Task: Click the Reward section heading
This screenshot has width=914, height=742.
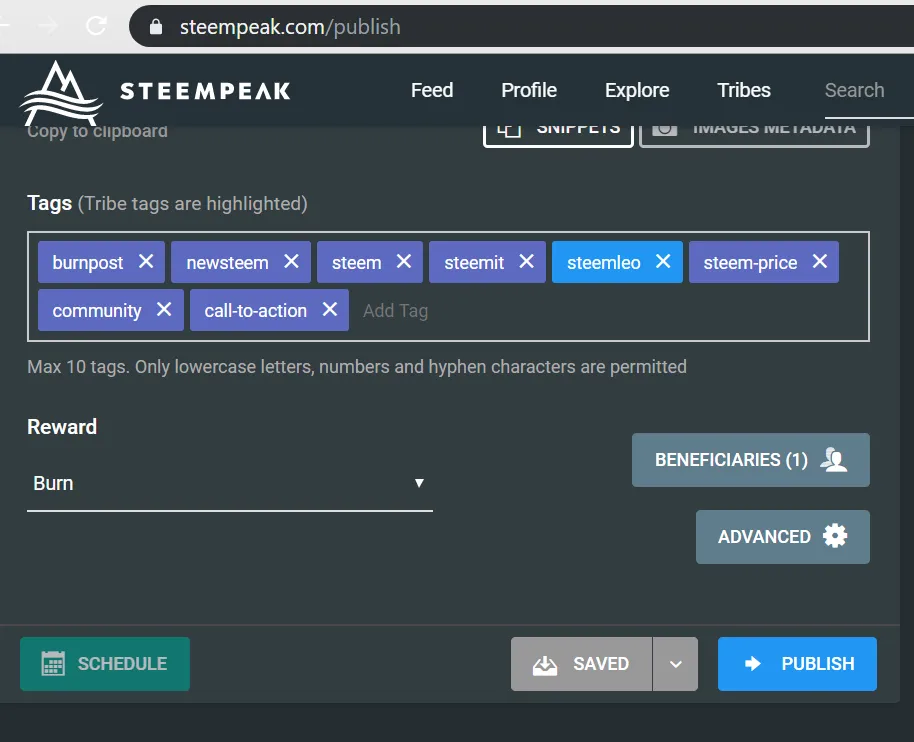Action: pyautogui.click(x=62, y=427)
